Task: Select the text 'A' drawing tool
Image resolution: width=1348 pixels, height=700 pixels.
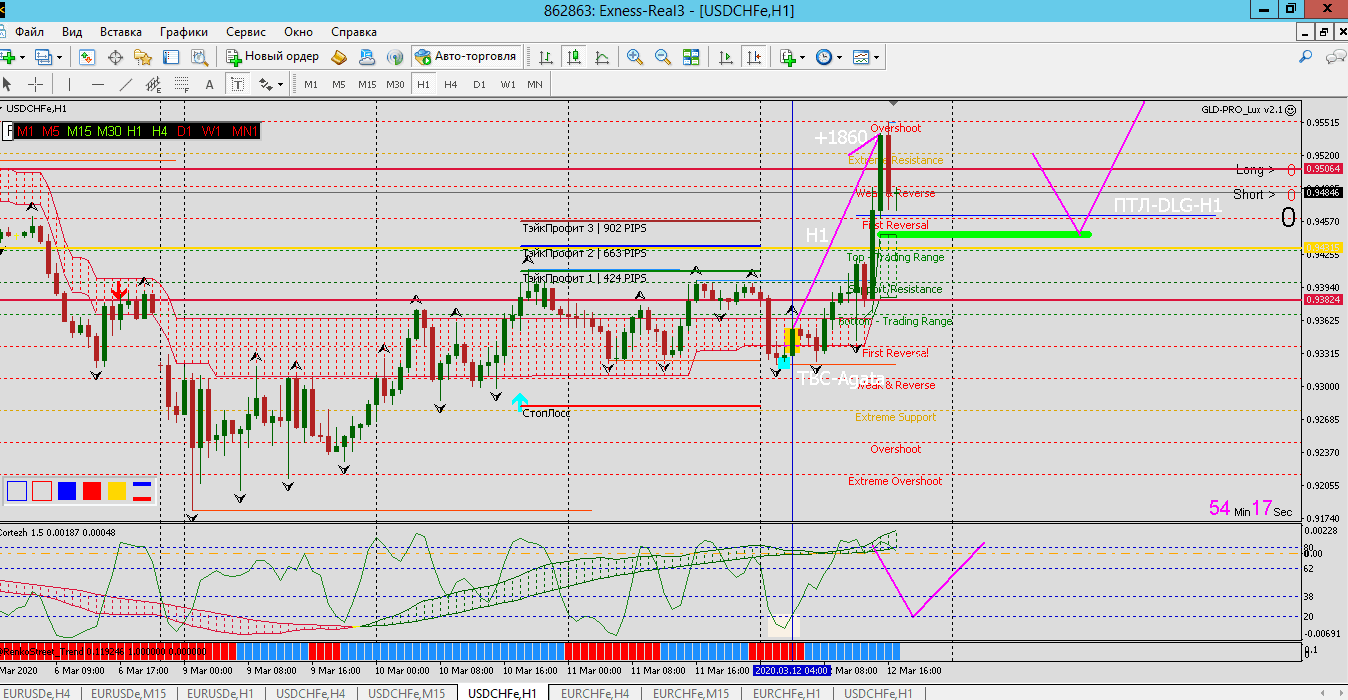Action: (209, 84)
